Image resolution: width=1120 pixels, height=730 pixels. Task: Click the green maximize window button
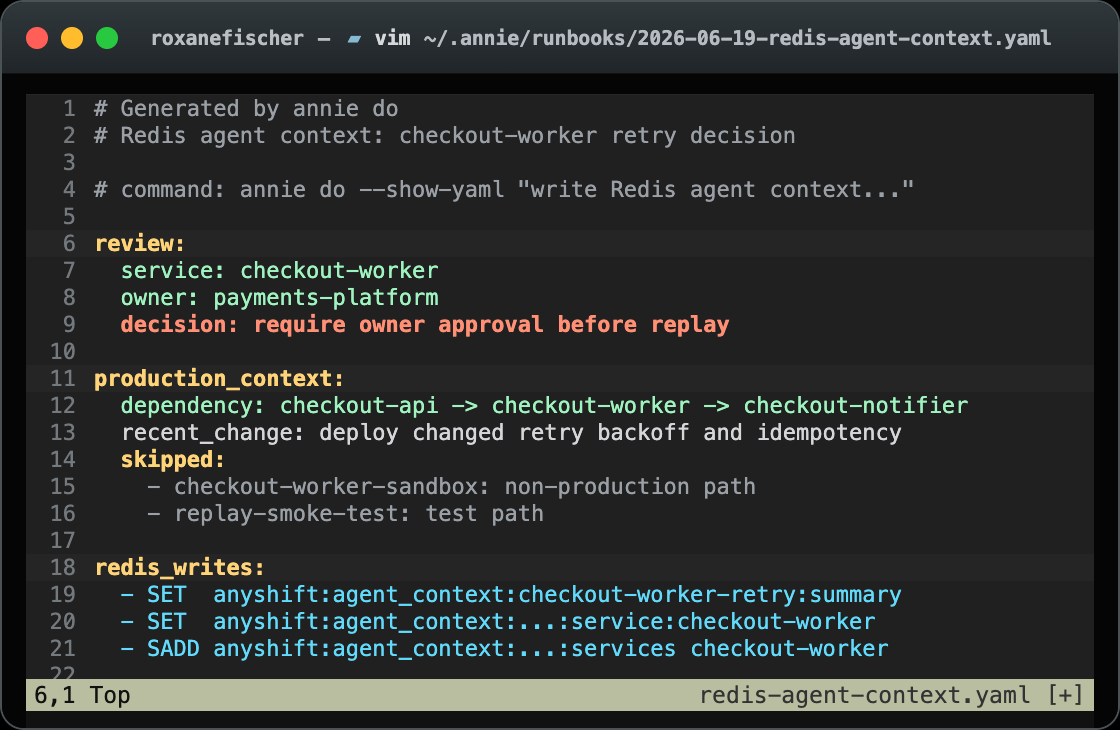click(x=107, y=38)
